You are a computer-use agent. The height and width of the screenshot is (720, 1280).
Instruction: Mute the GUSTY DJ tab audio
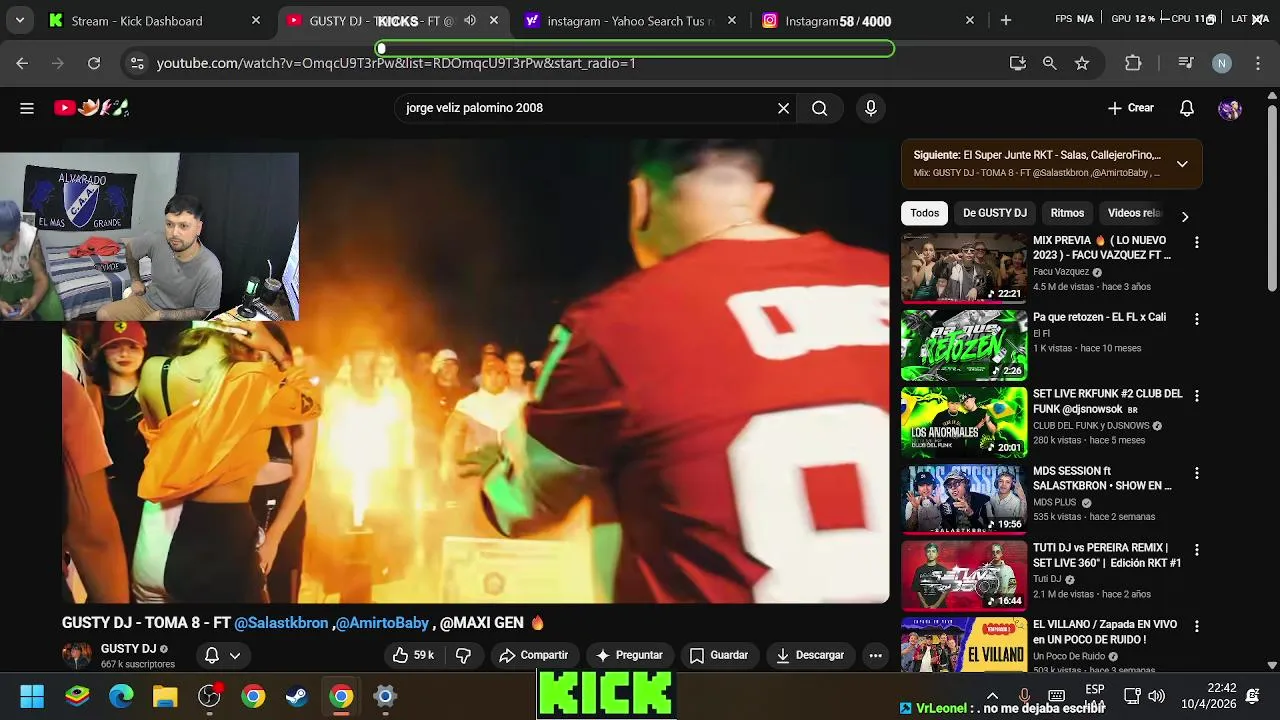click(x=470, y=20)
